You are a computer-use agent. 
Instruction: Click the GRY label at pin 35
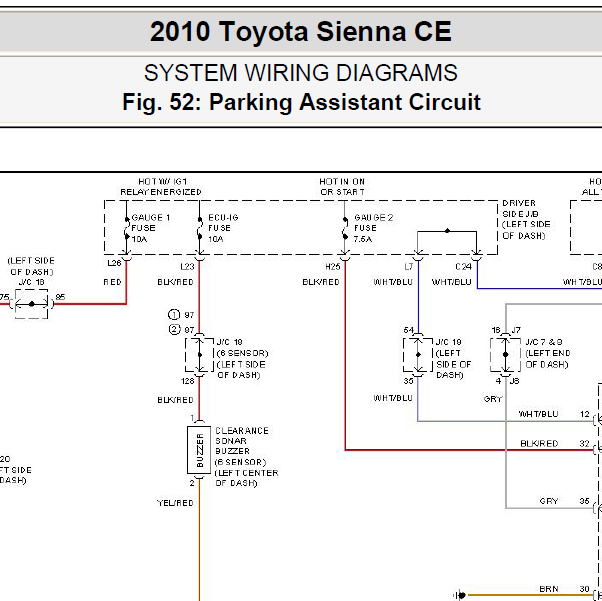point(549,501)
